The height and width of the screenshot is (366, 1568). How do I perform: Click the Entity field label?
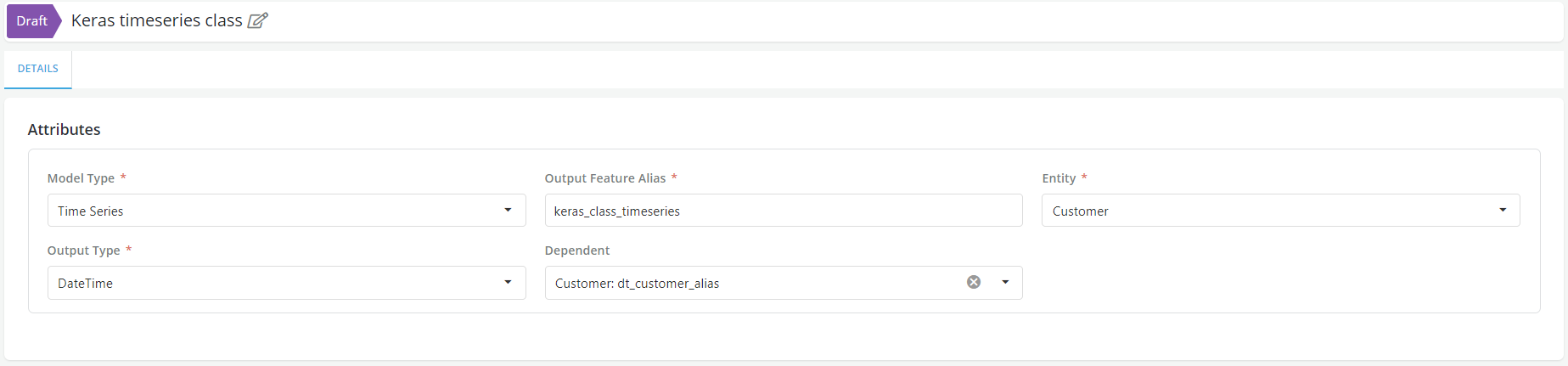1059,178
